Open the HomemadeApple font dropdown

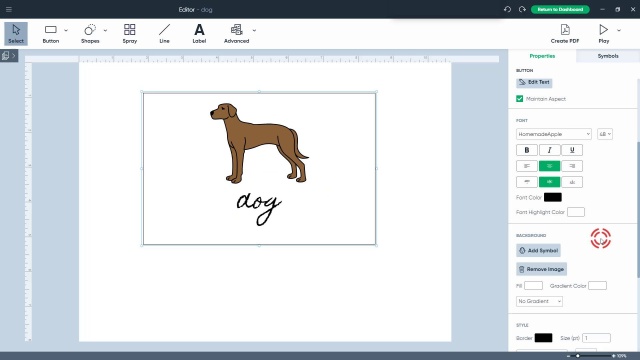553,134
